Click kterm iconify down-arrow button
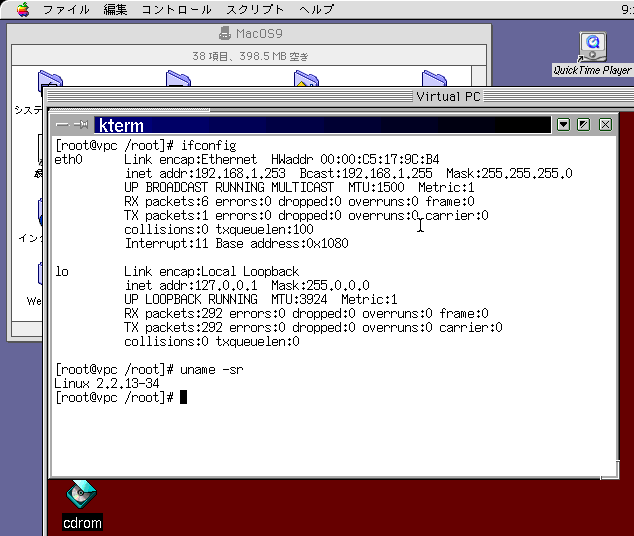This screenshot has height=536, width=634. click(x=563, y=125)
